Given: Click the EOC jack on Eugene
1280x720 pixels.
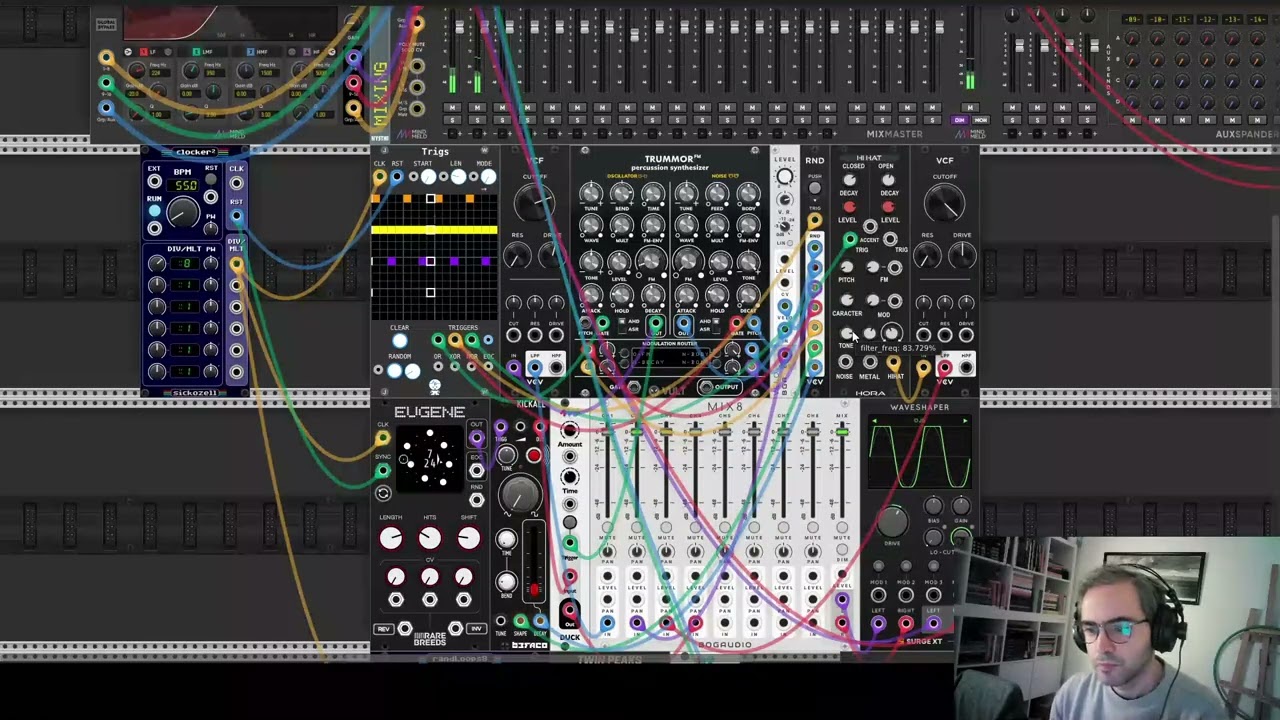Looking at the screenshot, I should point(476,471).
